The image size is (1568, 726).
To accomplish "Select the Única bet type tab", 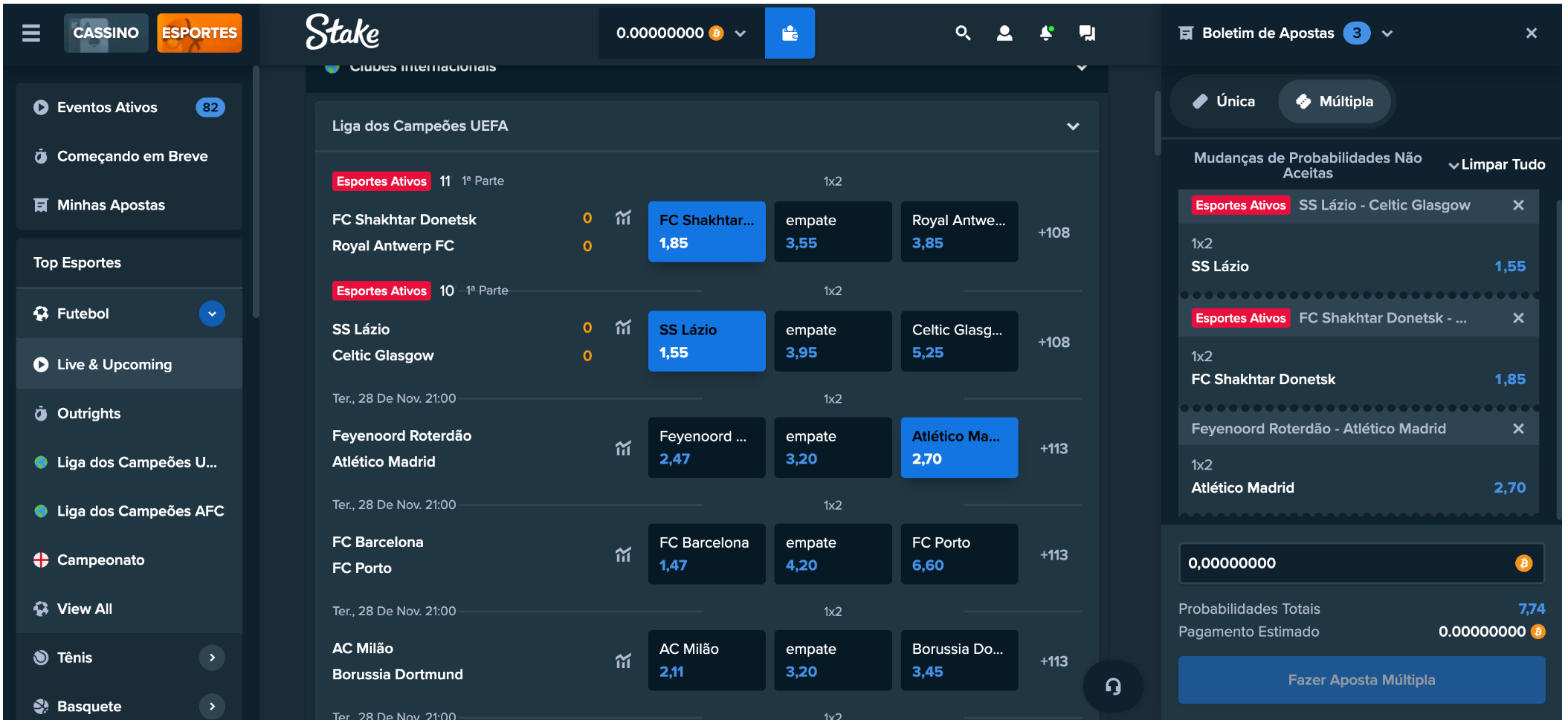I will click(1224, 101).
